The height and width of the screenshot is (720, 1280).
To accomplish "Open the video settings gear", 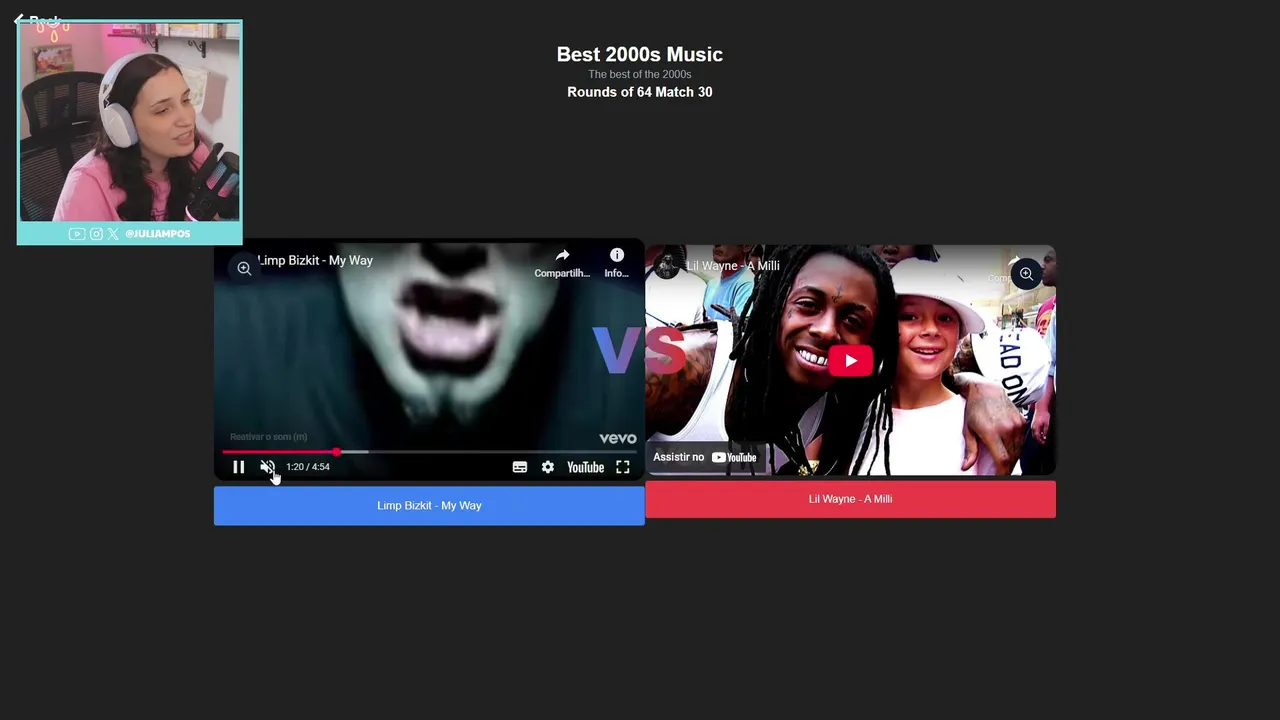I will (x=548, y=467).
